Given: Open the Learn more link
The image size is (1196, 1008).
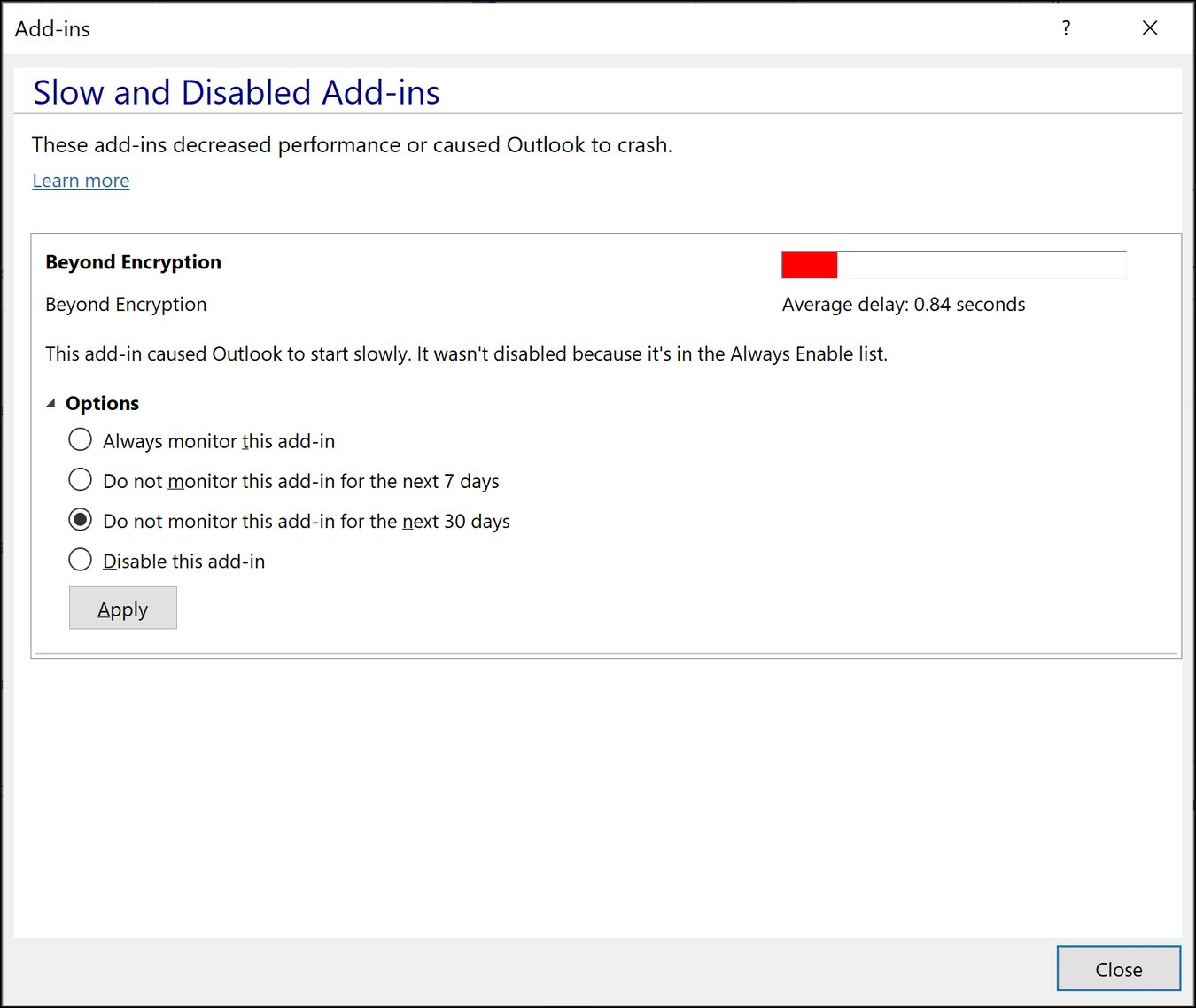Looking at the screenshot, I should tap(80, 180).
